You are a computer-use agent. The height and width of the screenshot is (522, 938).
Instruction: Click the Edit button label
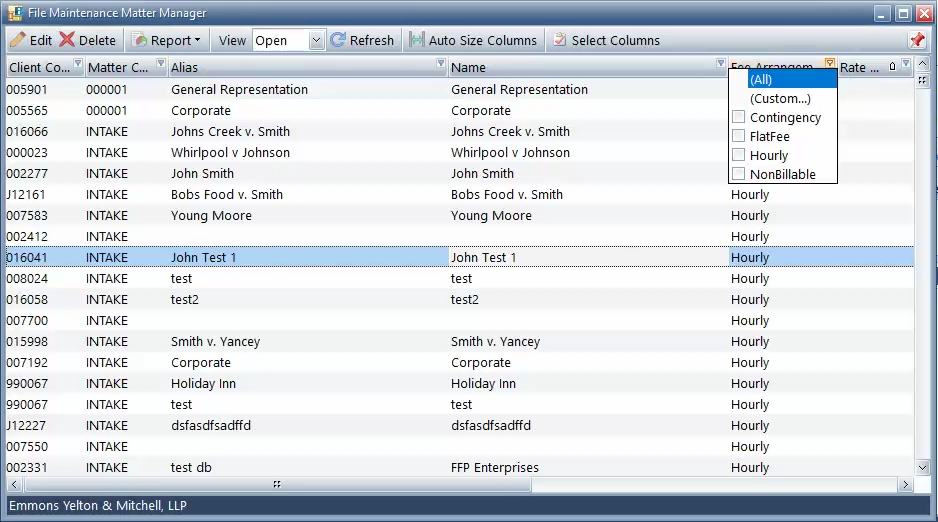tap(41, 41)
